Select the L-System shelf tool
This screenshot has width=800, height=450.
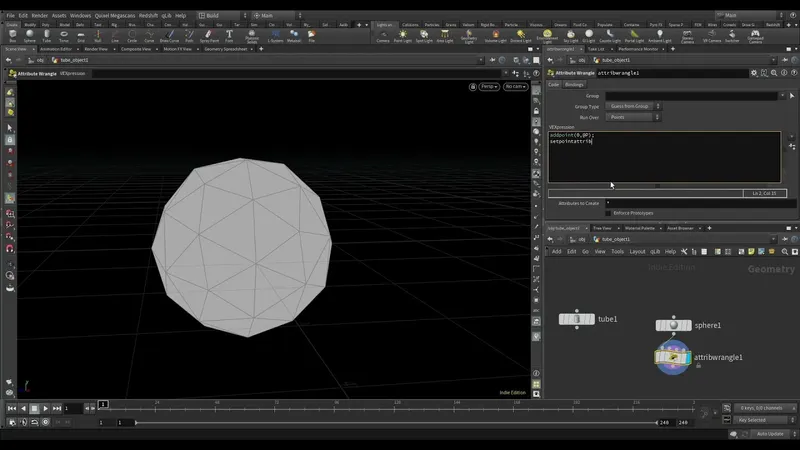tap(276, 36)
